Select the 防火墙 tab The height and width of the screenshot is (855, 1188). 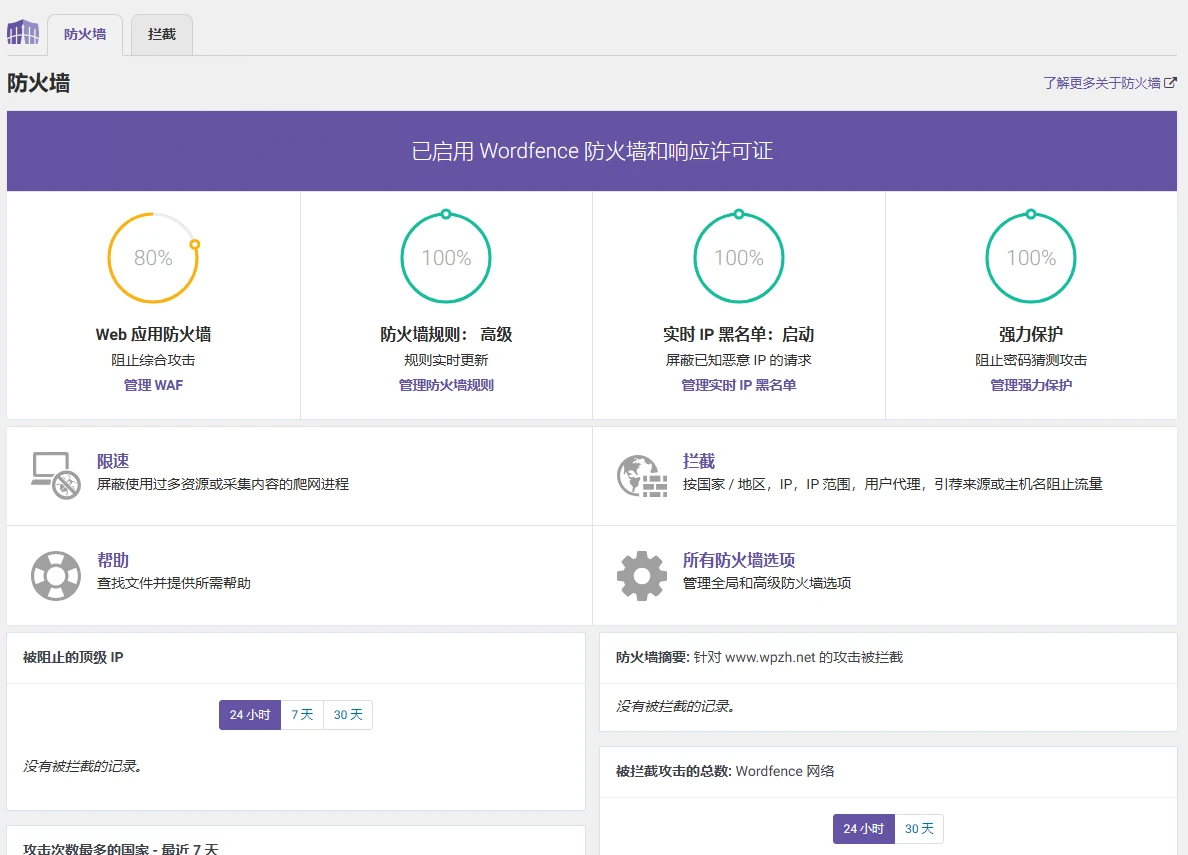pos(85,33)
